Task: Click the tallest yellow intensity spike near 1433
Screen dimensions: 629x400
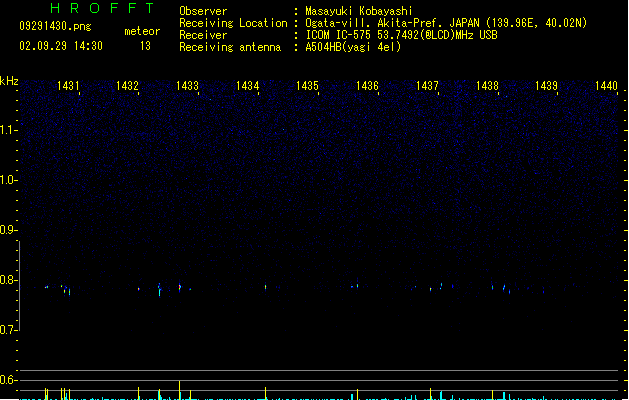Action: pos(179,390)
